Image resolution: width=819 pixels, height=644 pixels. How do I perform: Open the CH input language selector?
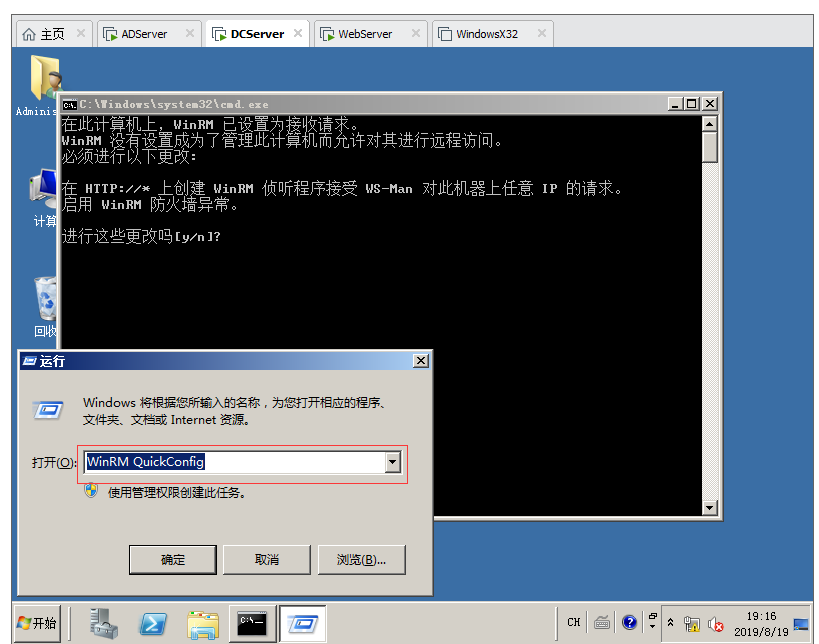[574, 622]
